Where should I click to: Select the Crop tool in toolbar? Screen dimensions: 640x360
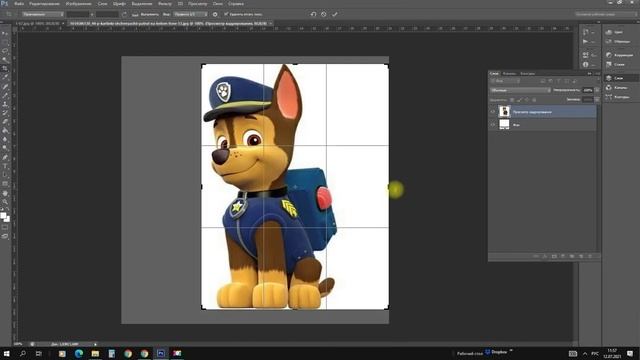click(x=5, y=68)
